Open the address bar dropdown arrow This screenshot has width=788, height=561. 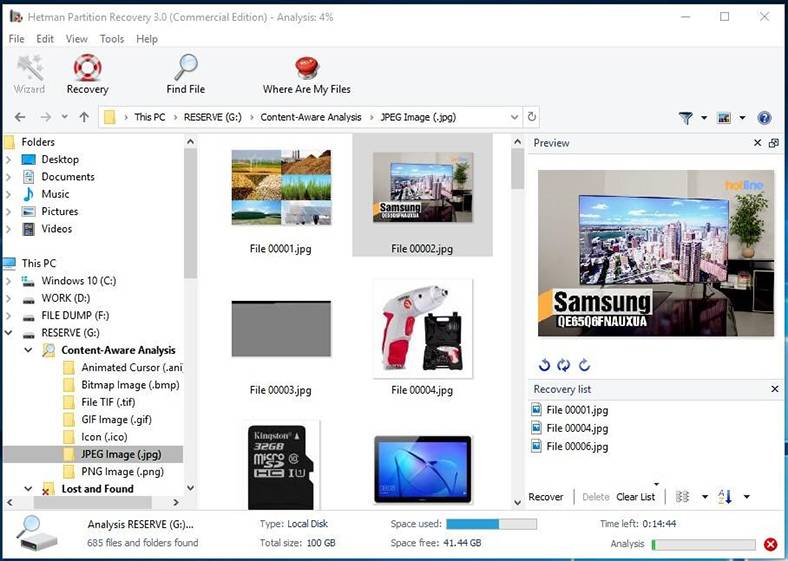pos(514,117)
